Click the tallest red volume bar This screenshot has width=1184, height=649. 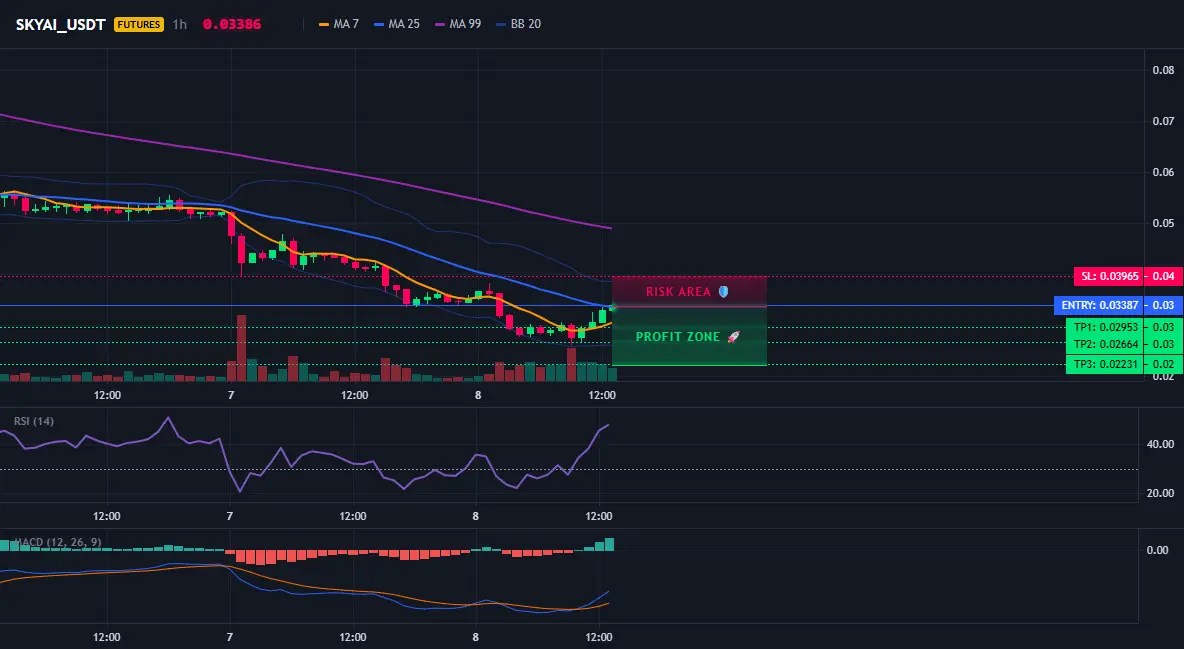[x=242, y=348]
